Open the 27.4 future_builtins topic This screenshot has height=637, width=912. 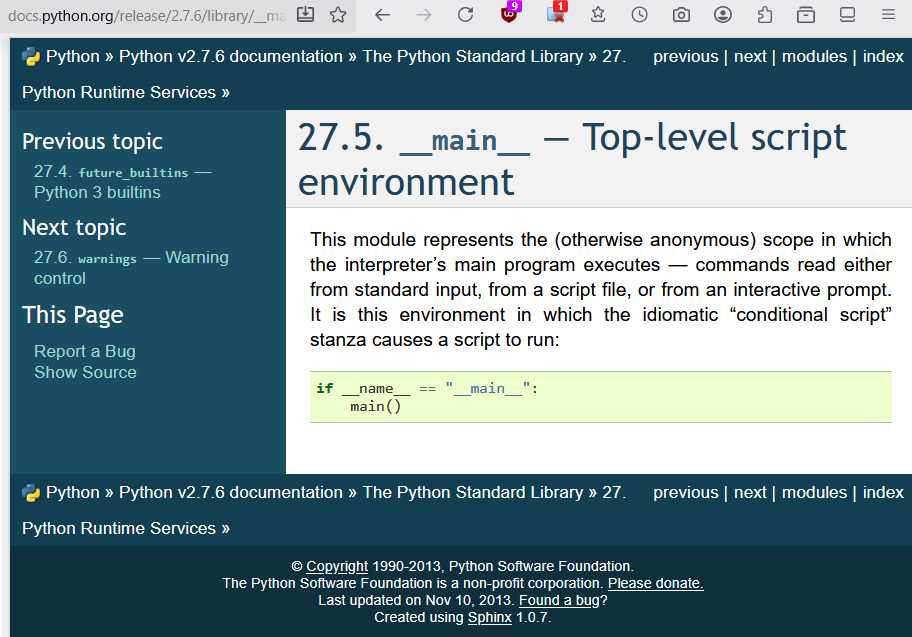[120, 172]
